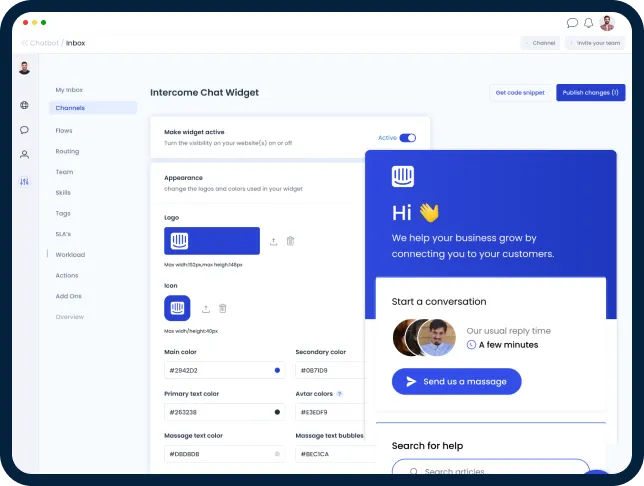
Task: Click the notification bell icon in title bar
Action: click(x=588, y=22)
